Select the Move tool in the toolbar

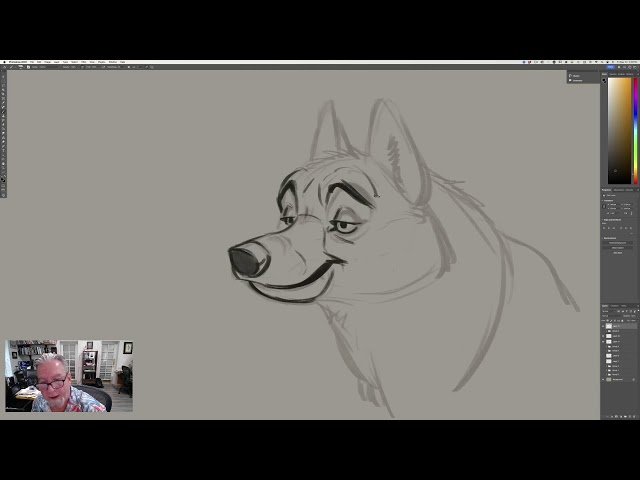3,77
